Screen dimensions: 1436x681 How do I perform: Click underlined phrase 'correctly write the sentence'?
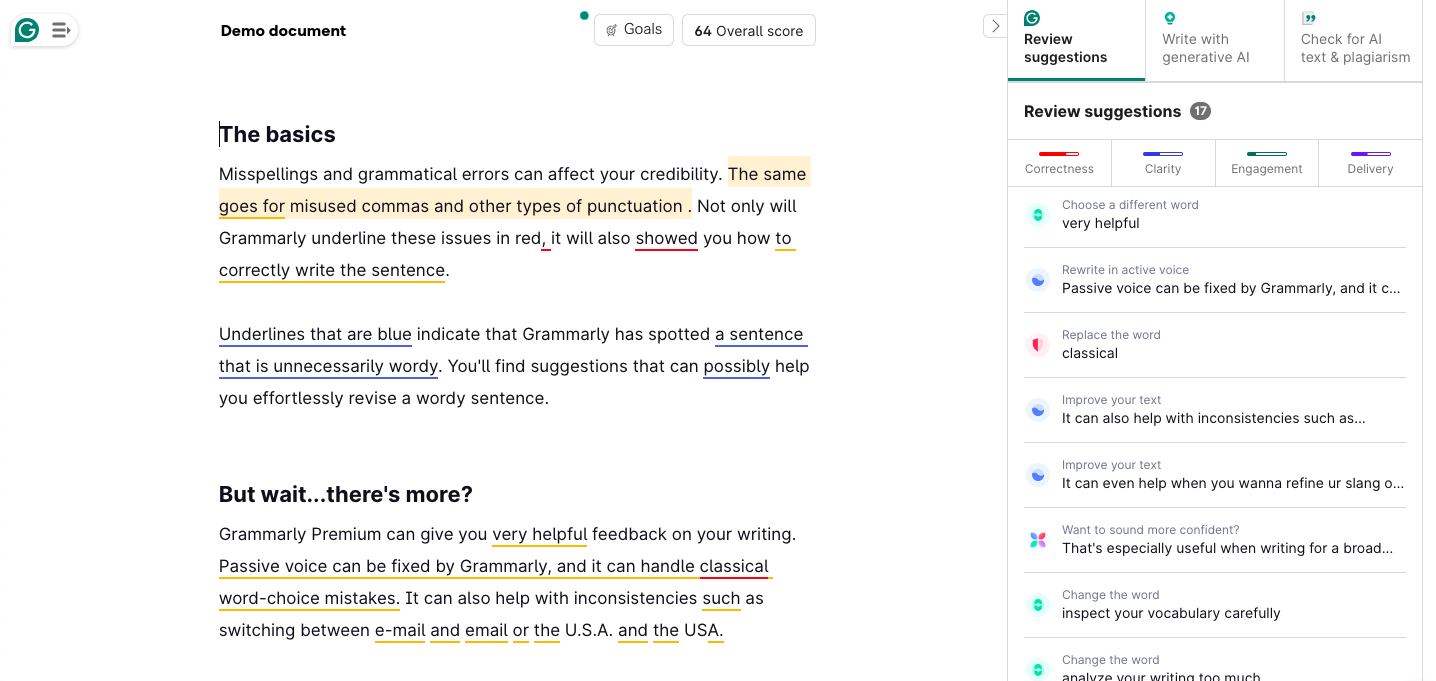[332, 270]
